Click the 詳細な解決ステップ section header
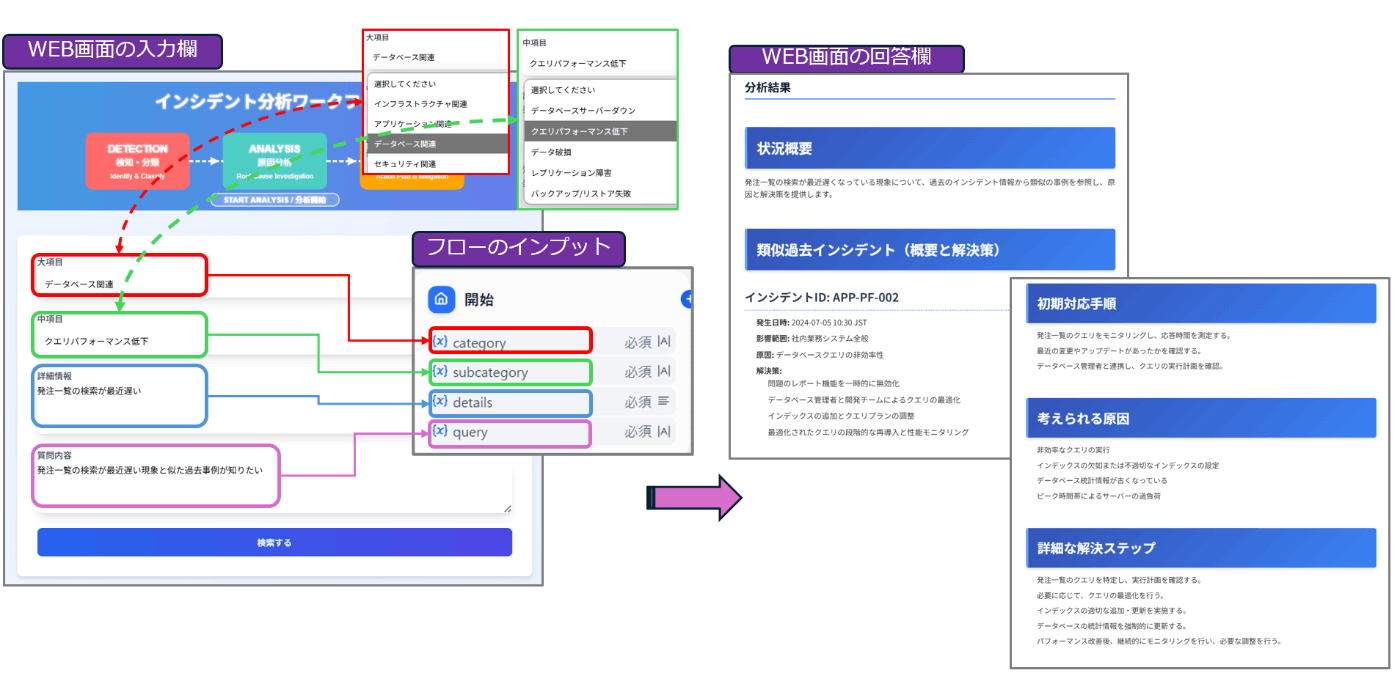This screenshot has width=1400, height=695. [x=1201, y=548]
